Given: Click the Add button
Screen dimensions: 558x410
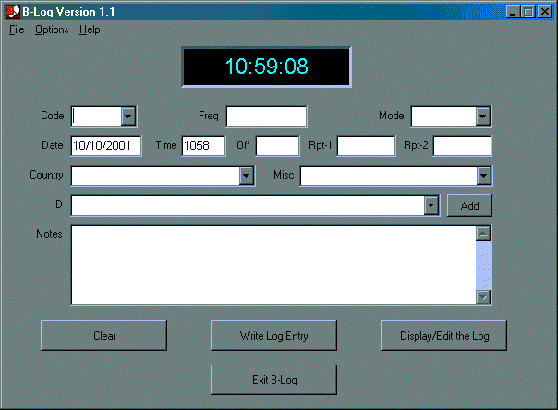Looking at the screenshot, I should point(469,205).
